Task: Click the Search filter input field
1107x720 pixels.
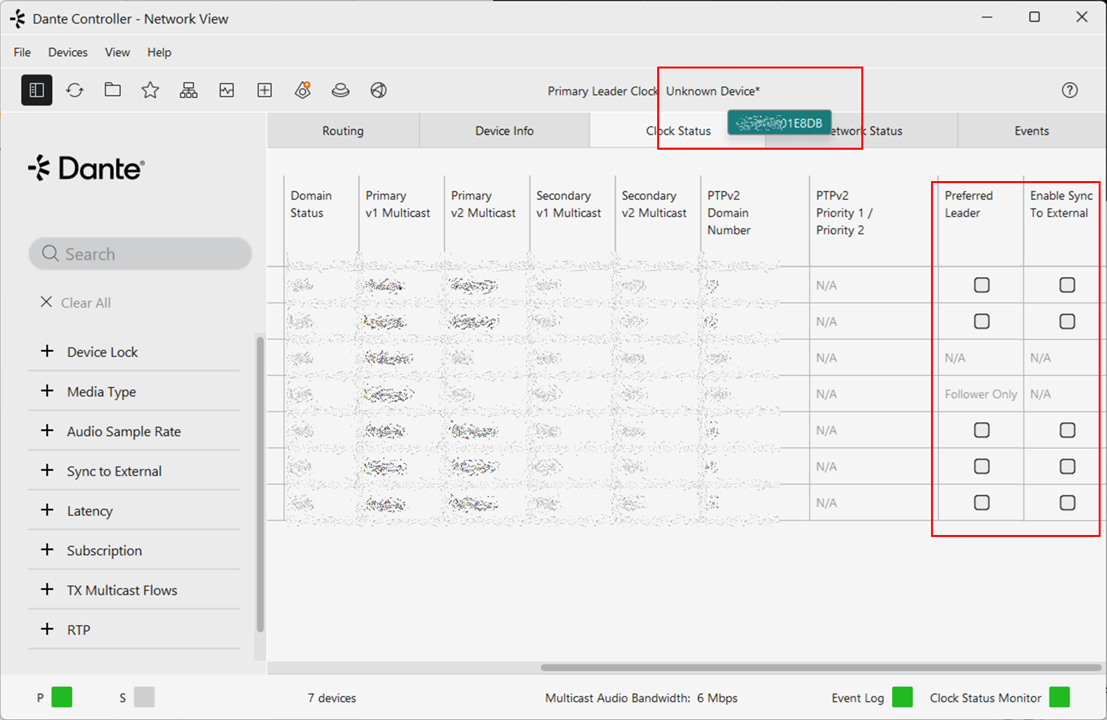Action: click(x=140, y=253)
